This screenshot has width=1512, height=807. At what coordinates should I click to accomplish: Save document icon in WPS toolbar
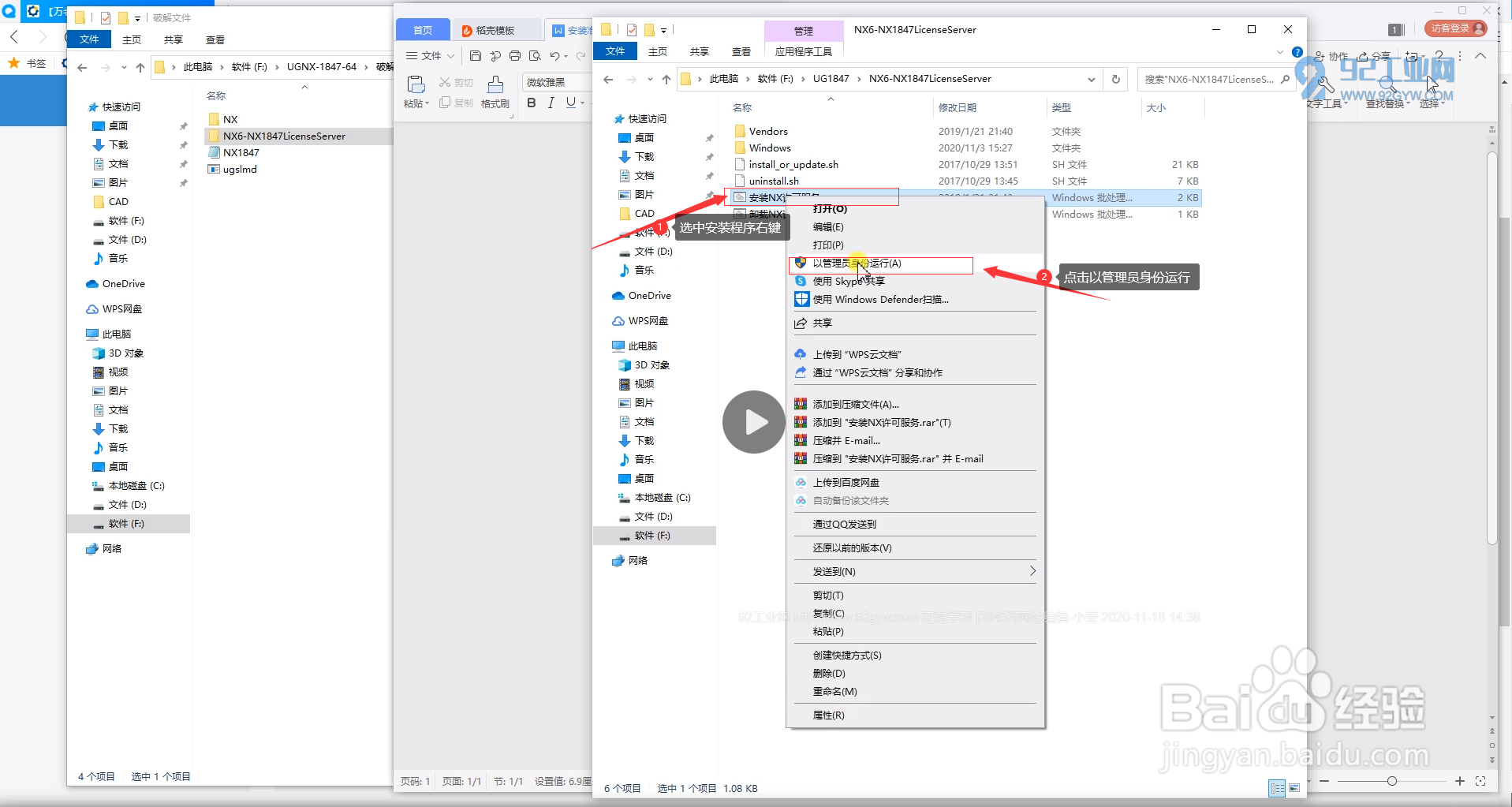475,56
